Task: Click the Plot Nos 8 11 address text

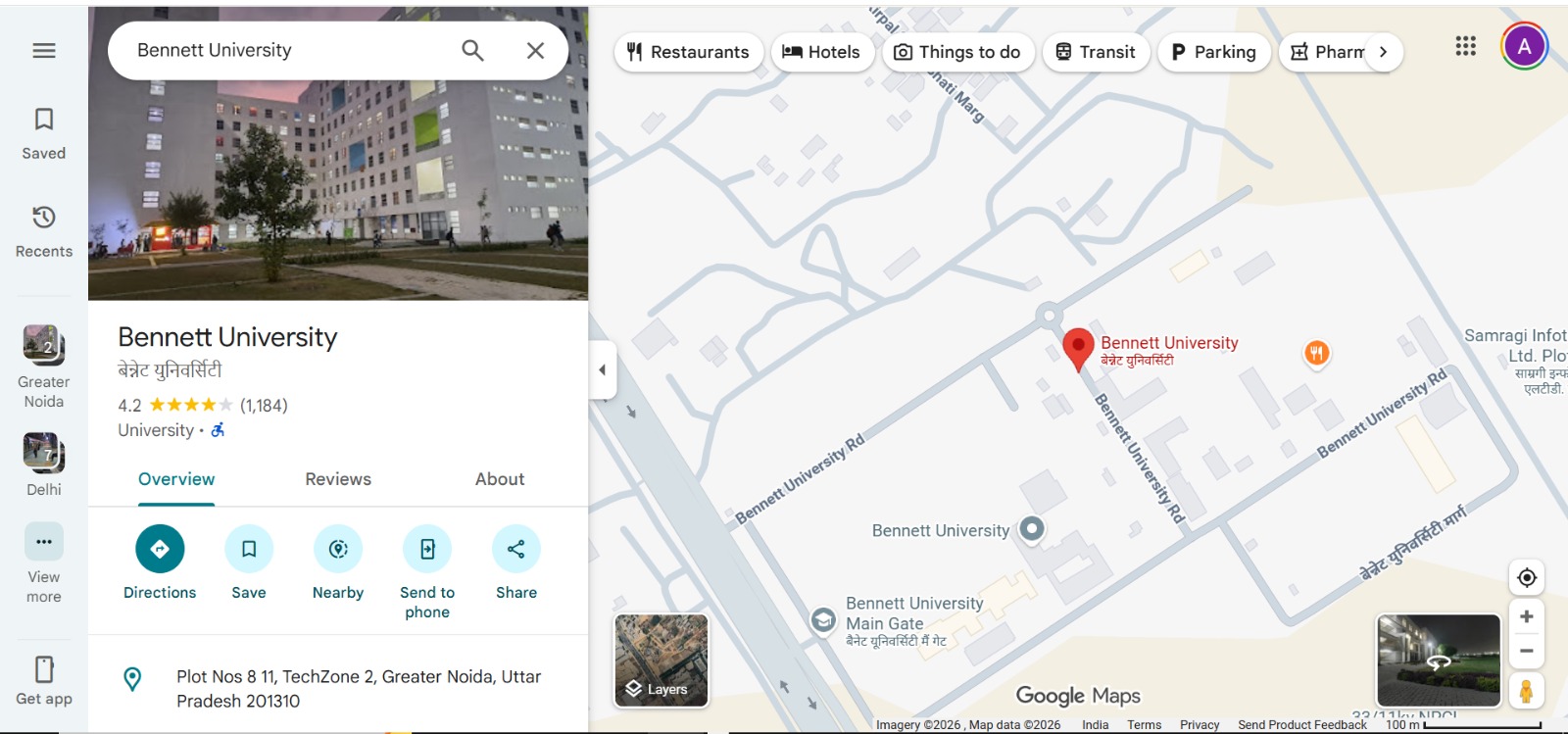Action: (x=359, y=689)
